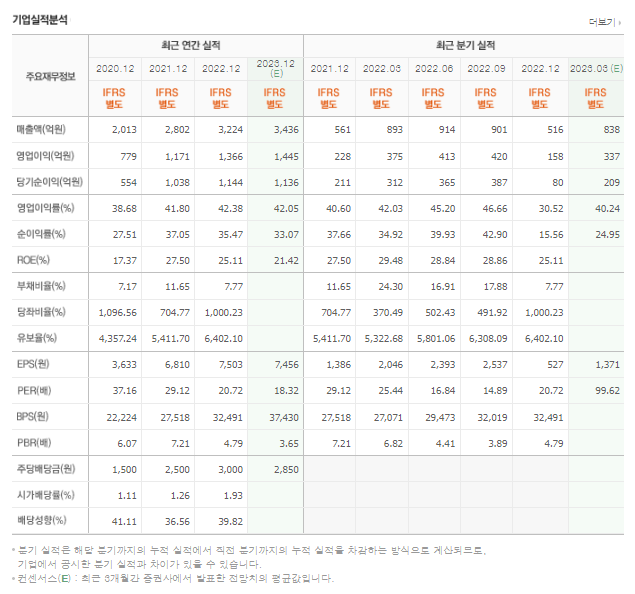Click the 779 operating profit value
The width and height of the screenshot is (635, 594).
click(128, 157)
